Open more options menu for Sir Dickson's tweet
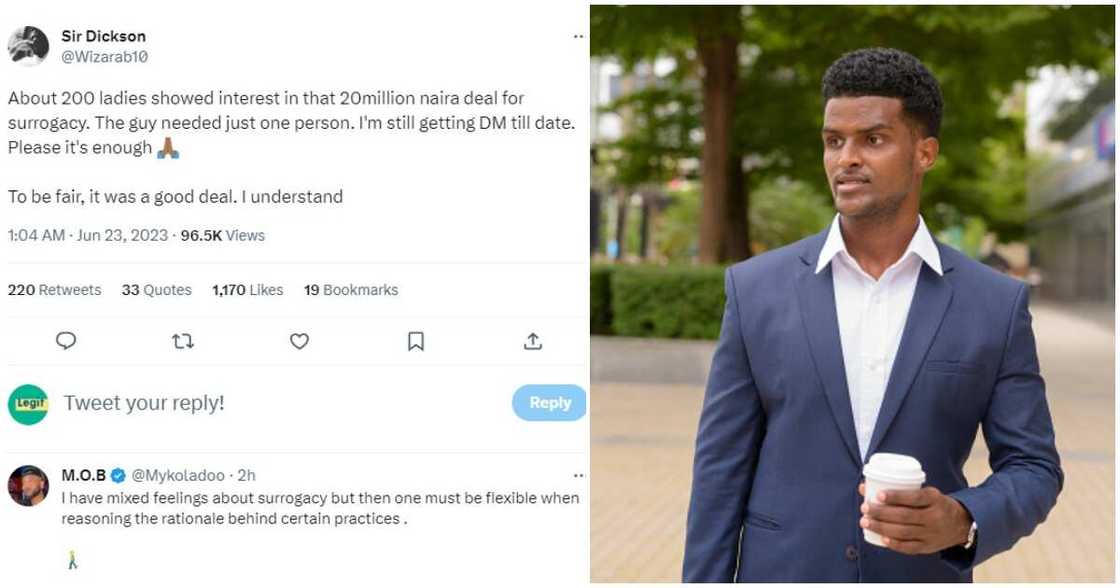Image resolution: width=1120 pixels, height=588 pixels. 578,37
